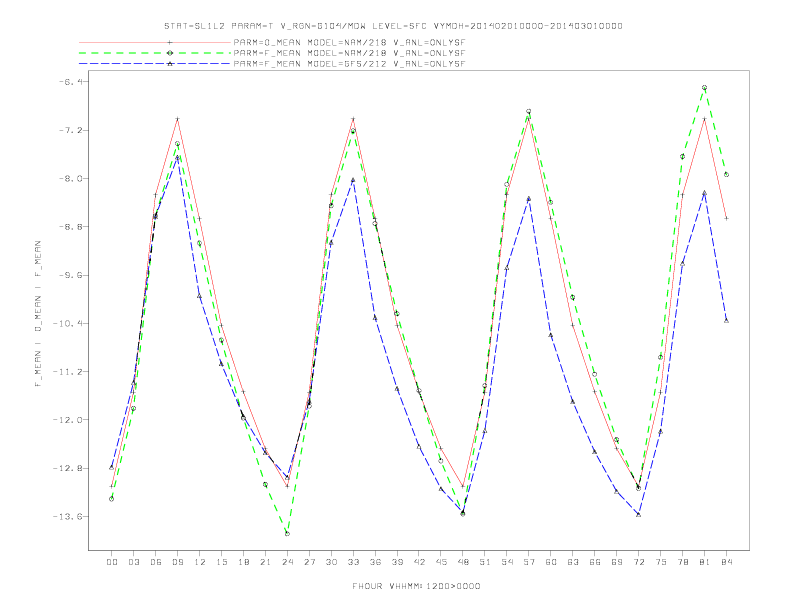Click the blue dashed line sample in legend

[155, 64]
